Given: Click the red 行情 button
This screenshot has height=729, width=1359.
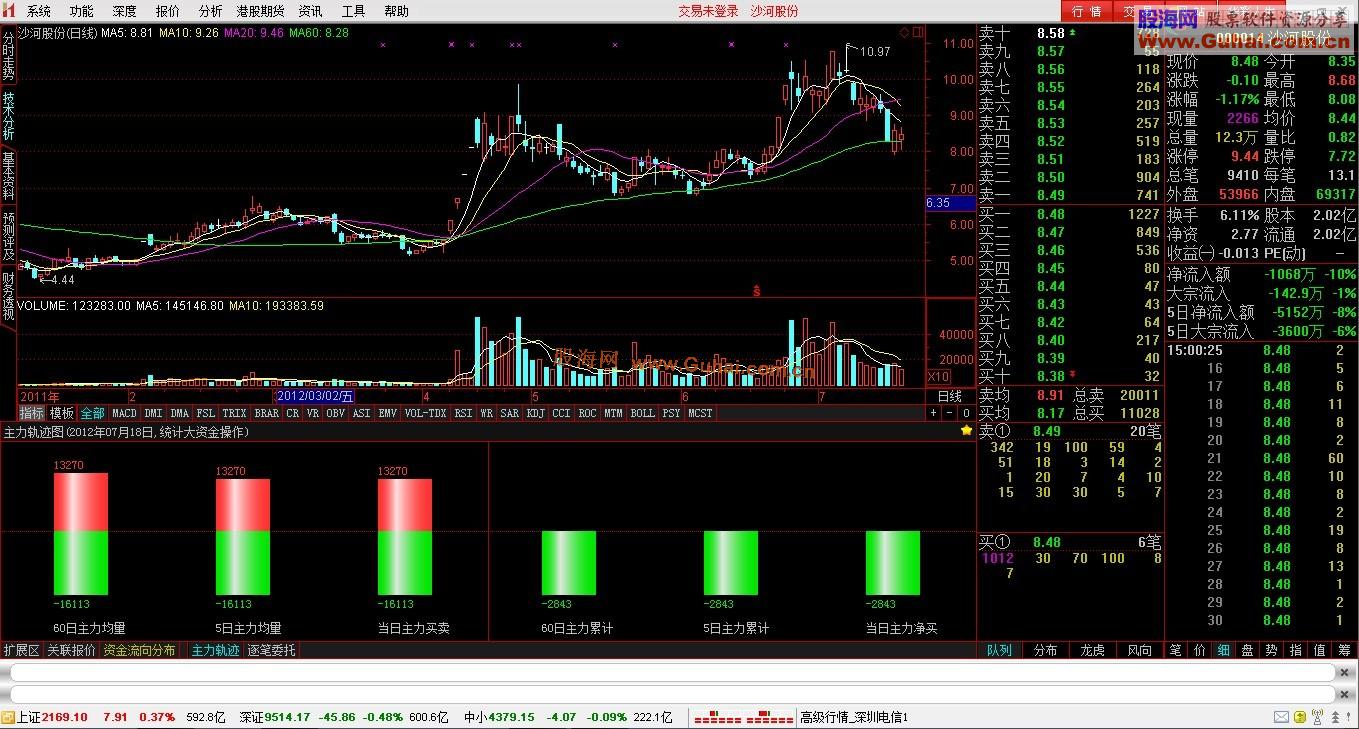Looking at the screenshot, I should pyautogui.click(x=1087, y=12).
